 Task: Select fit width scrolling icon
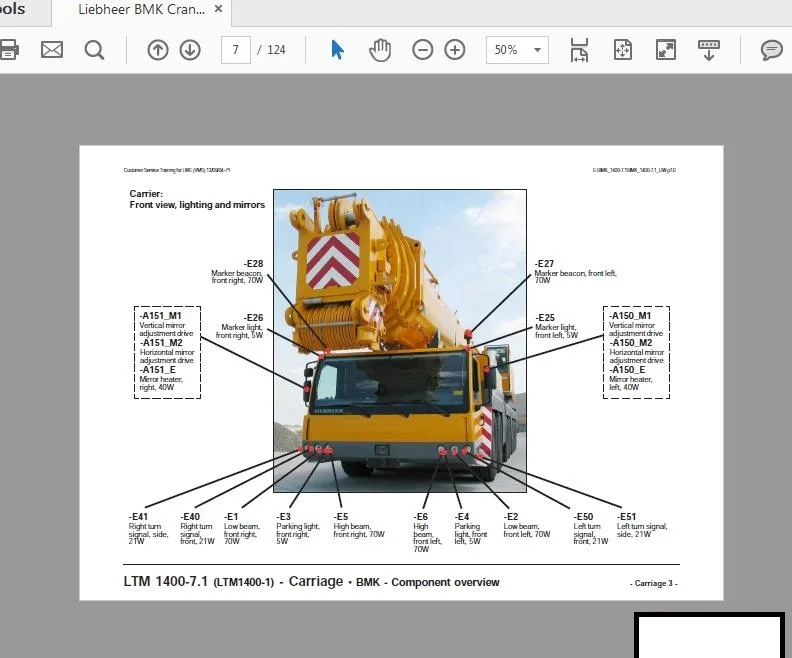tap(579, 50)
